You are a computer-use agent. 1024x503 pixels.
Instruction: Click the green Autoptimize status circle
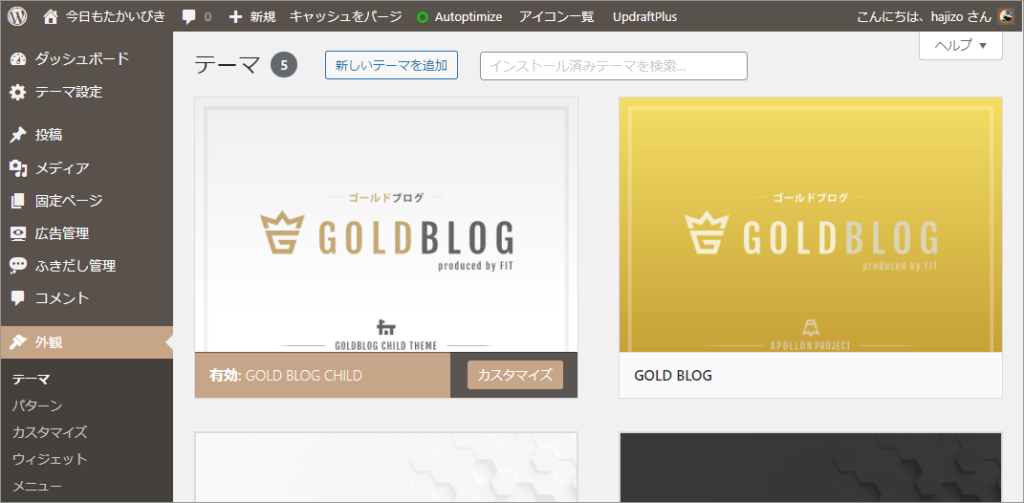coord(423,18)
